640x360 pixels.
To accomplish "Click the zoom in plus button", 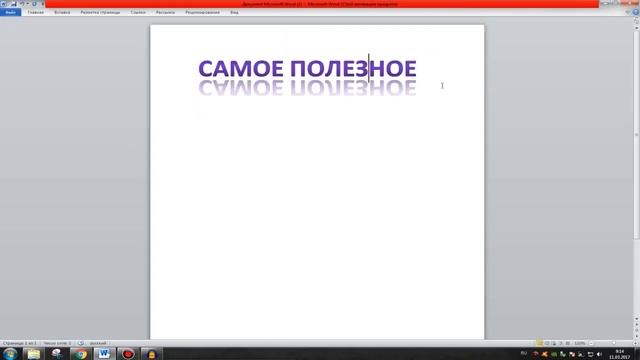I will 636,343.
